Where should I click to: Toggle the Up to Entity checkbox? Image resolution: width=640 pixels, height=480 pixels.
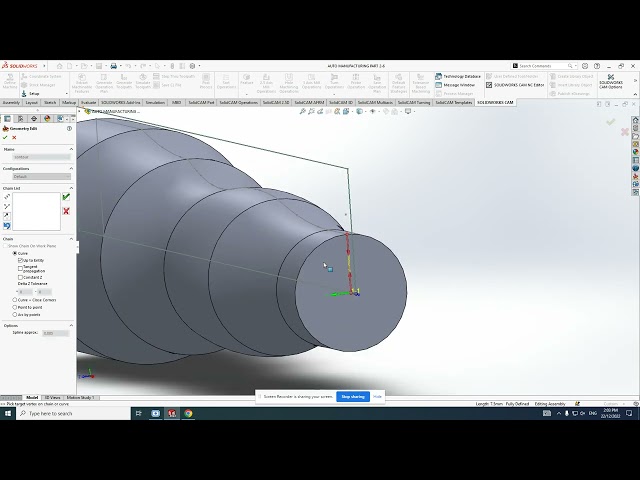(x=20, y=260)
